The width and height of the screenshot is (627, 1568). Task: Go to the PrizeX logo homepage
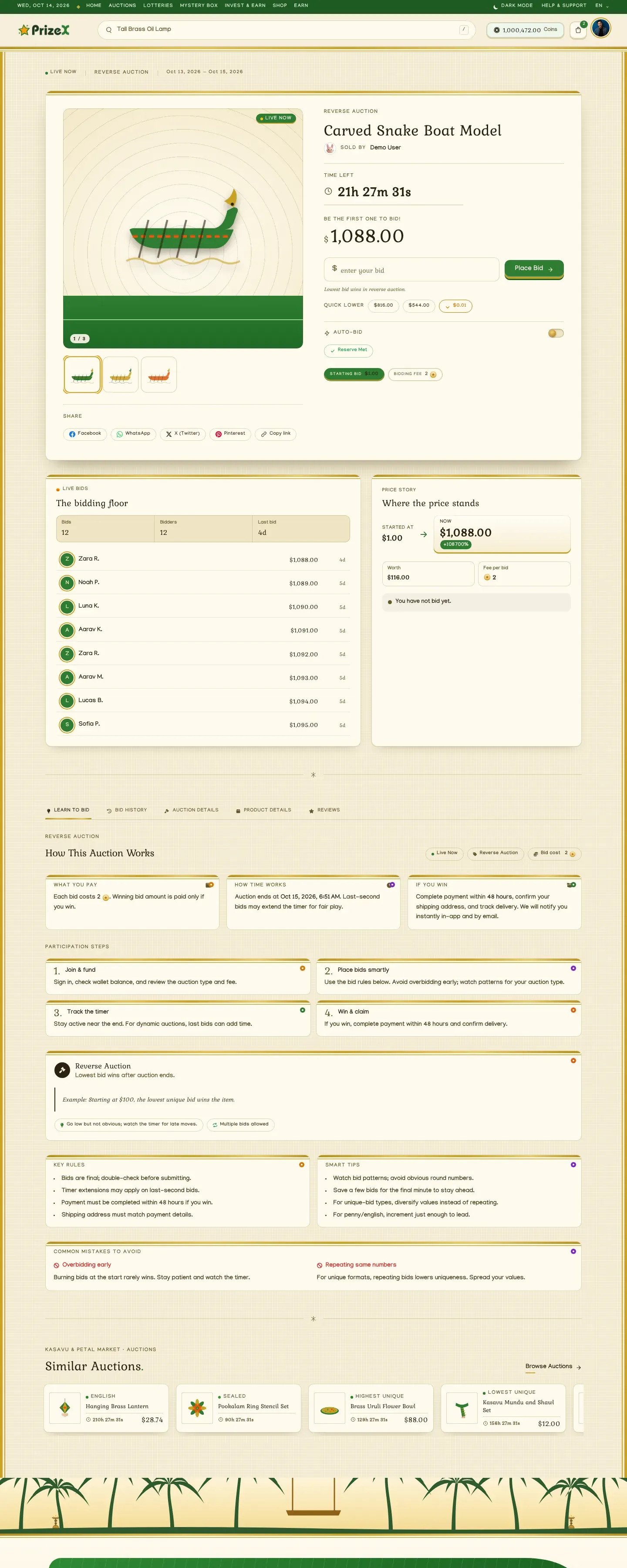coord(44,30)
